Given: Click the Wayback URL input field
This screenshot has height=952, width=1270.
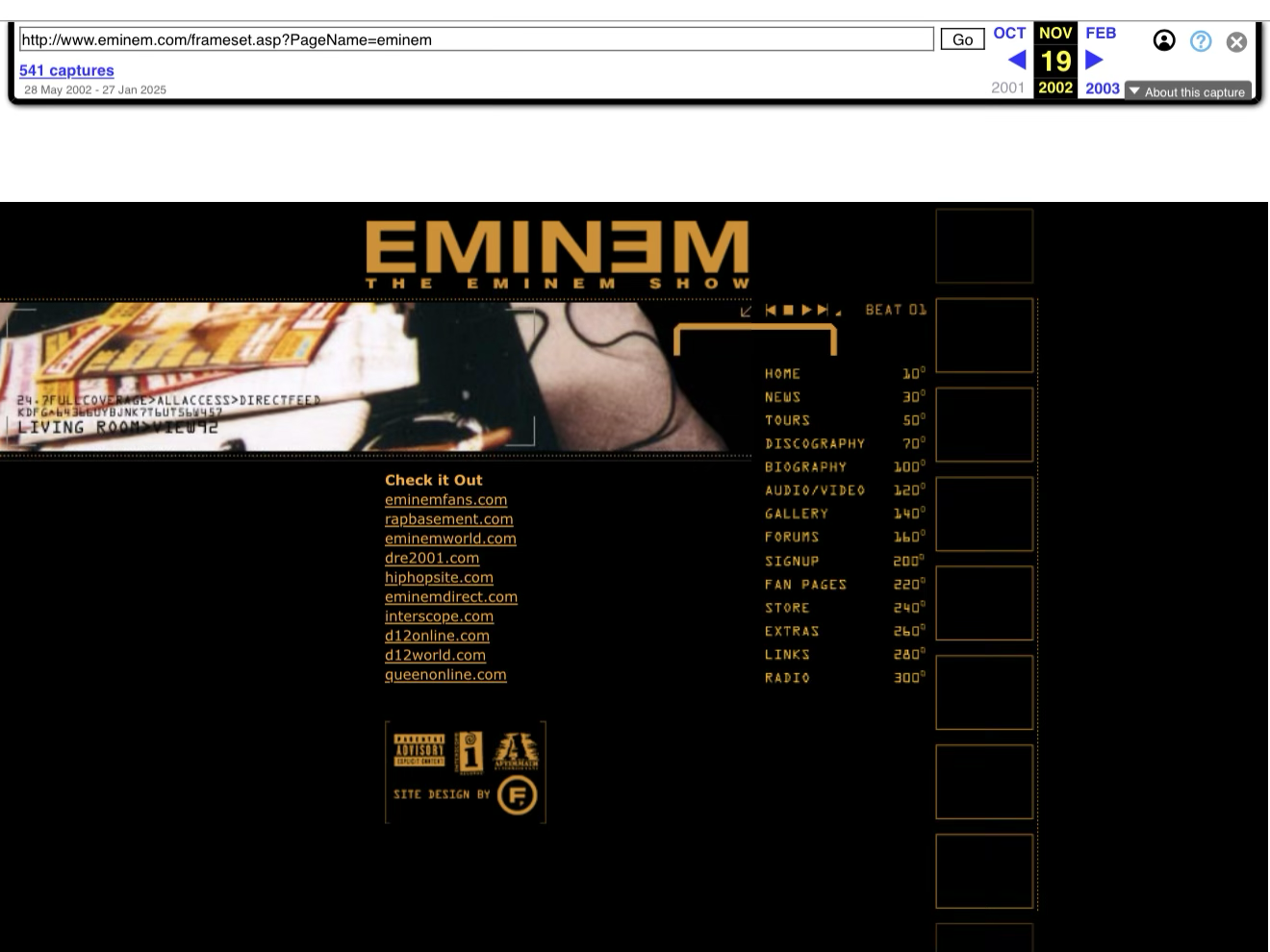Looking at the screenshot, I should pos(476,39).
